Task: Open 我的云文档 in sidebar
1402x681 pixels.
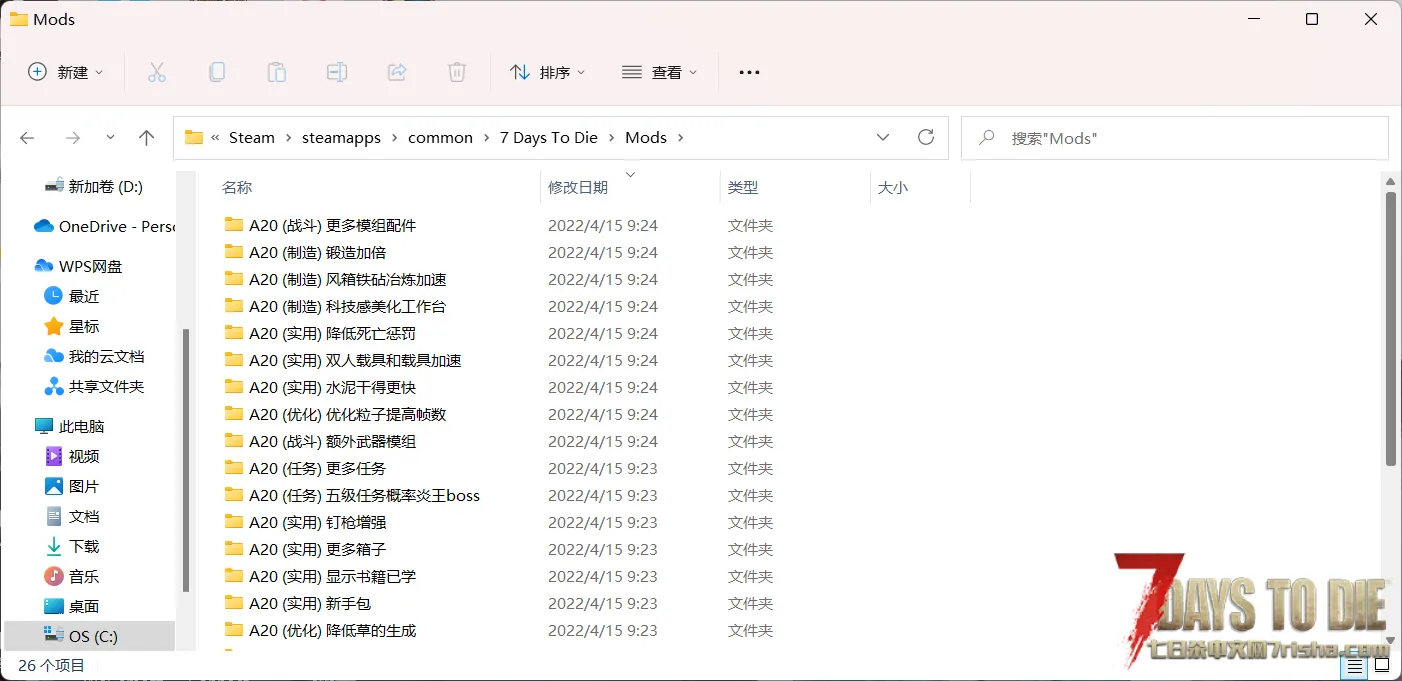Action: click(x=94, y=356)
